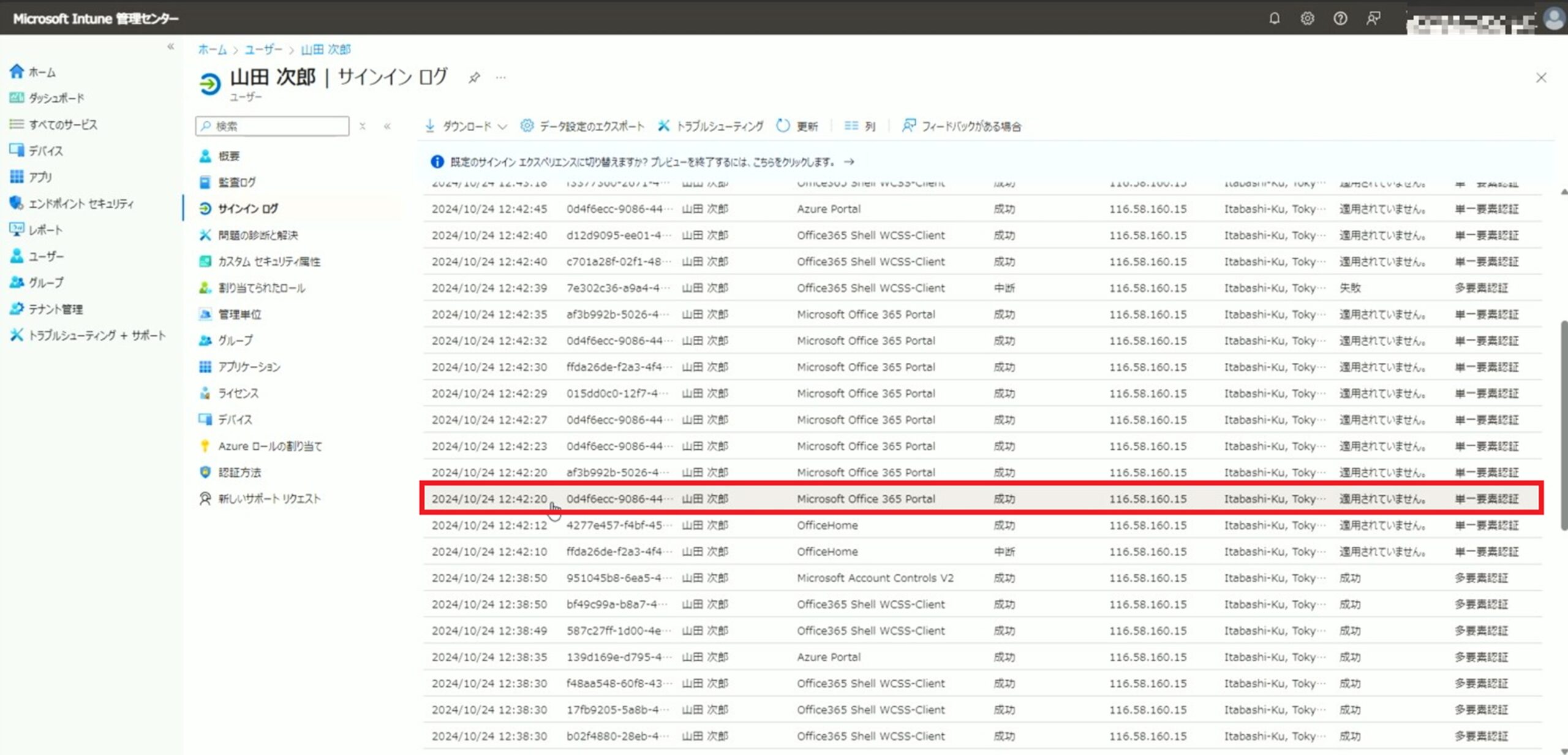Click the banner arrow to switch experience
1568x755 pixels.
pos(849,162)
